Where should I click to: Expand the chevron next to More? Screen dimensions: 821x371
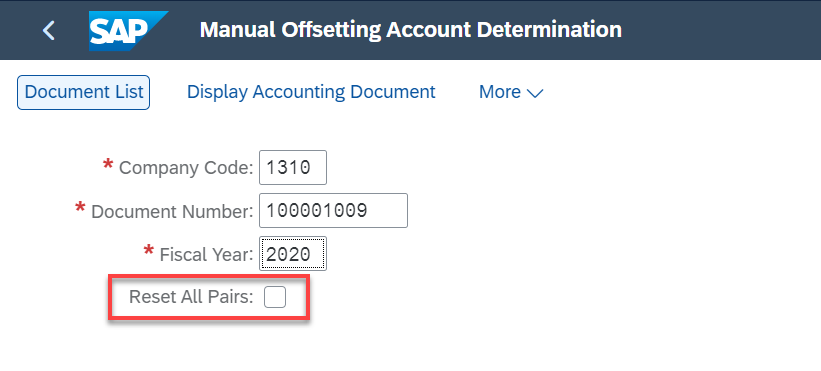tap(535, 94)
